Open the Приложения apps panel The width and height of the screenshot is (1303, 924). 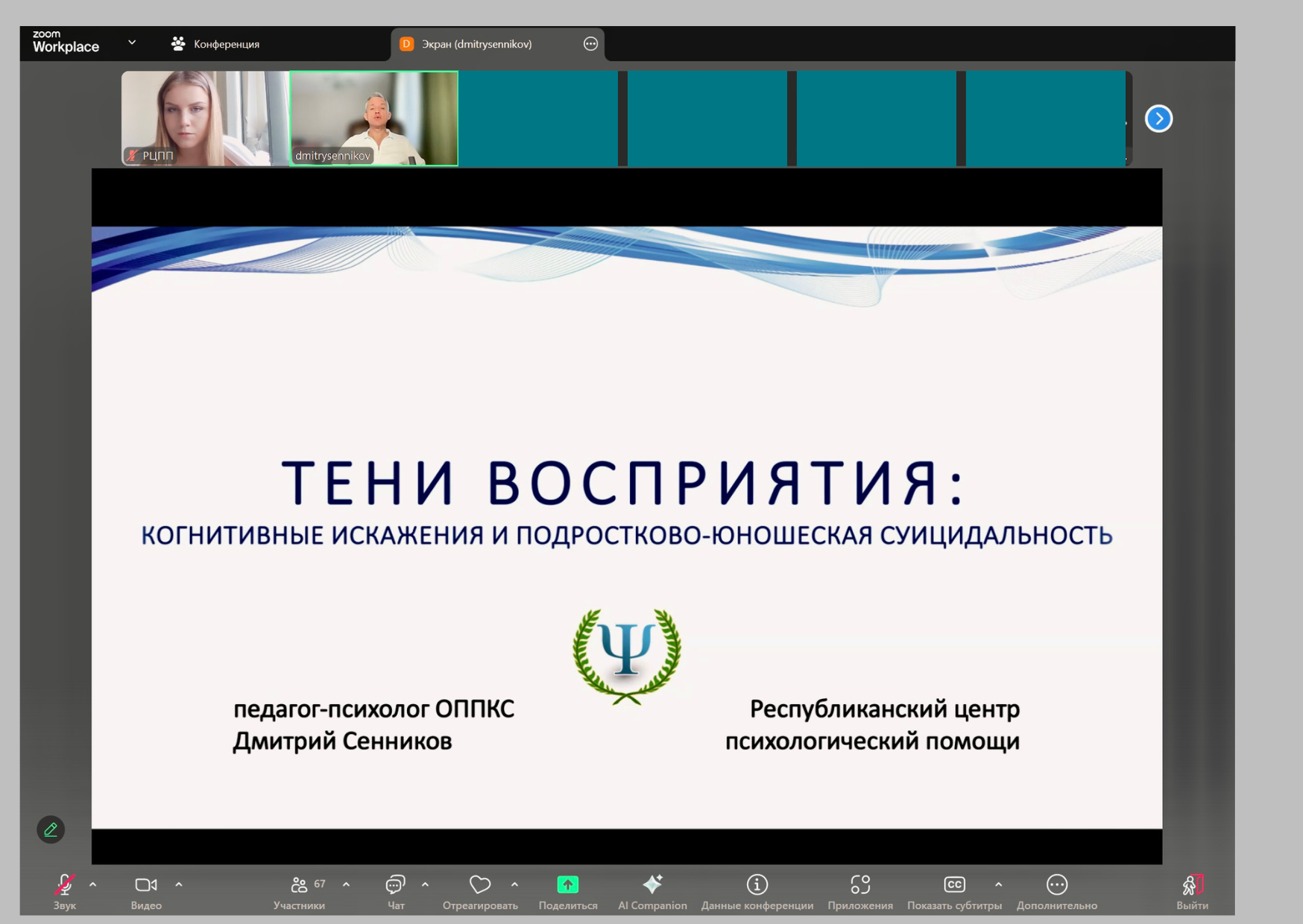(860, 891)
